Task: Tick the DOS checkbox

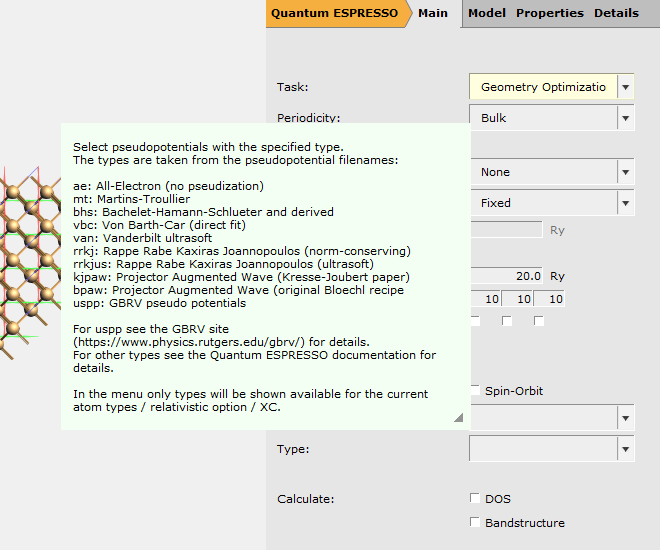Action: (x=475, y=498)
